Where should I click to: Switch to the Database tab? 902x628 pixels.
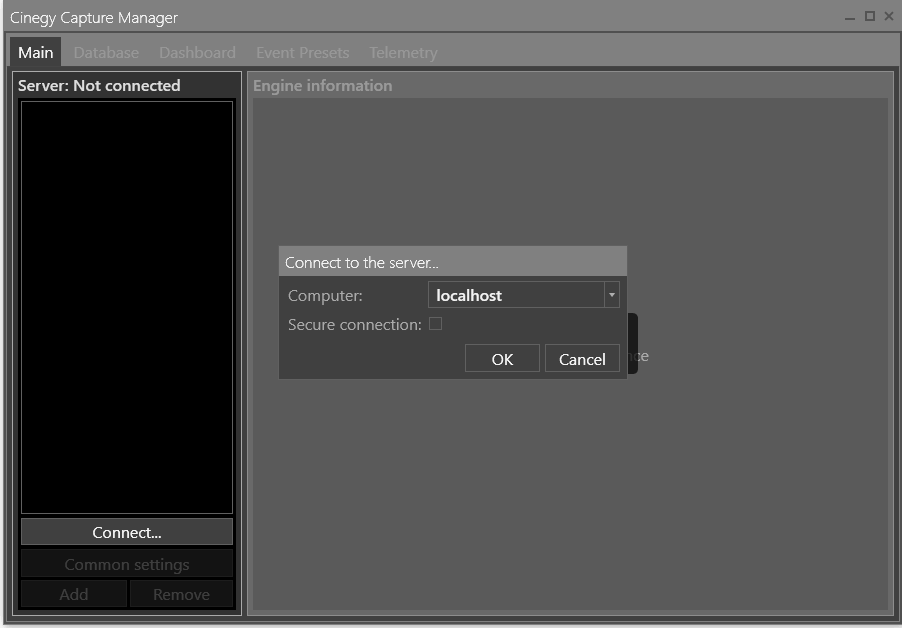pos(105,52)
